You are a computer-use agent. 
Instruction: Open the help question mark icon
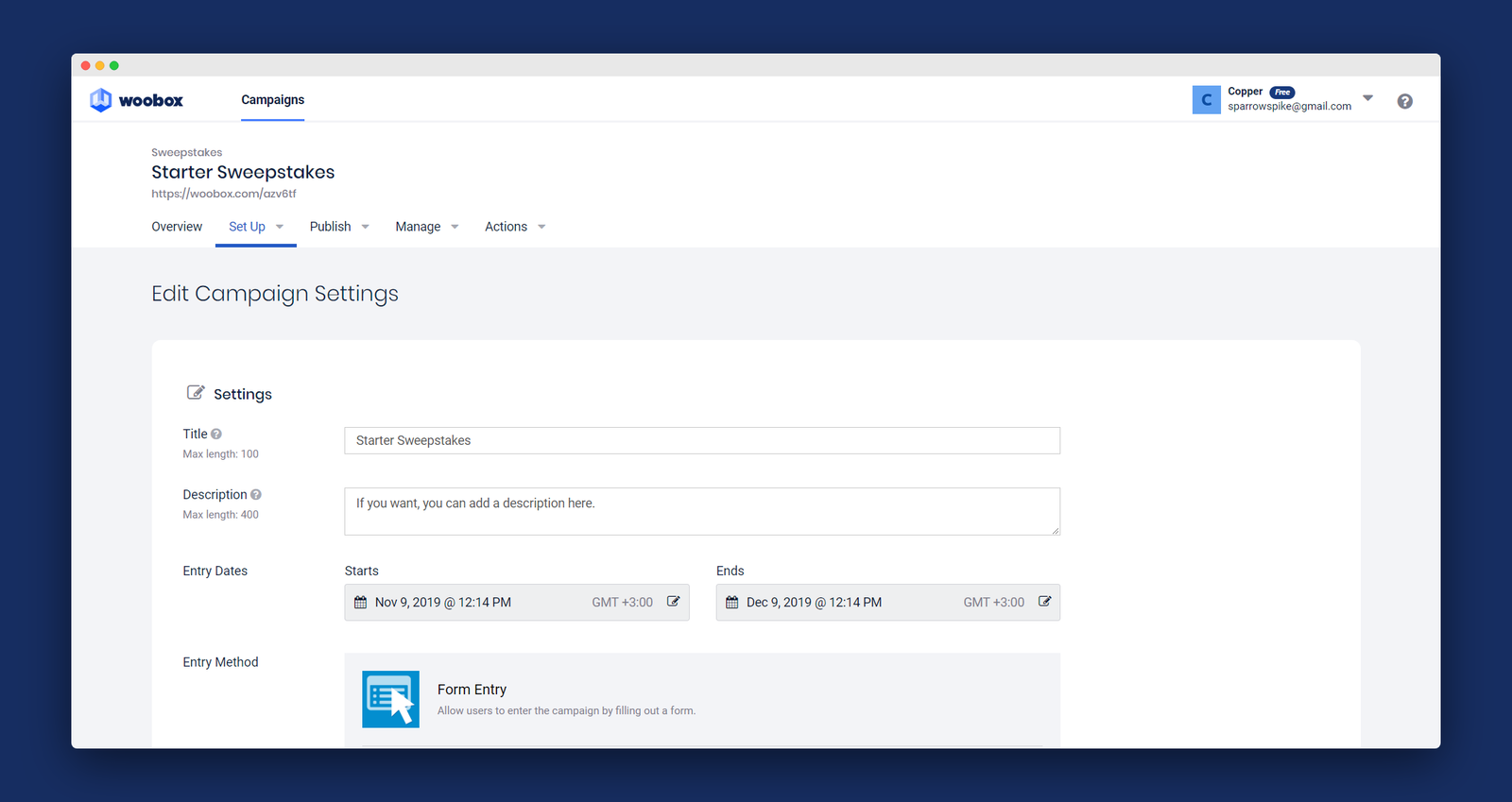[1405, 101]
